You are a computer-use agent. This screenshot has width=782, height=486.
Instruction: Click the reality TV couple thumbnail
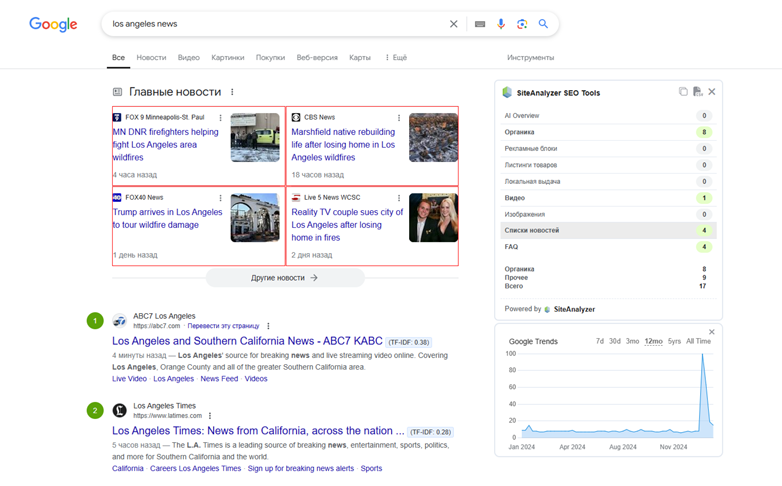pyautogui.click(x=433, y=218)
